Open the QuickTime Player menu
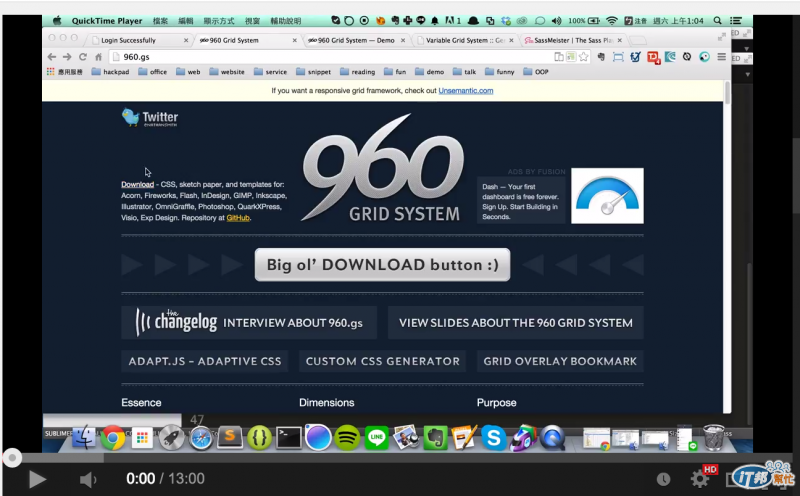 pos(107,20)
